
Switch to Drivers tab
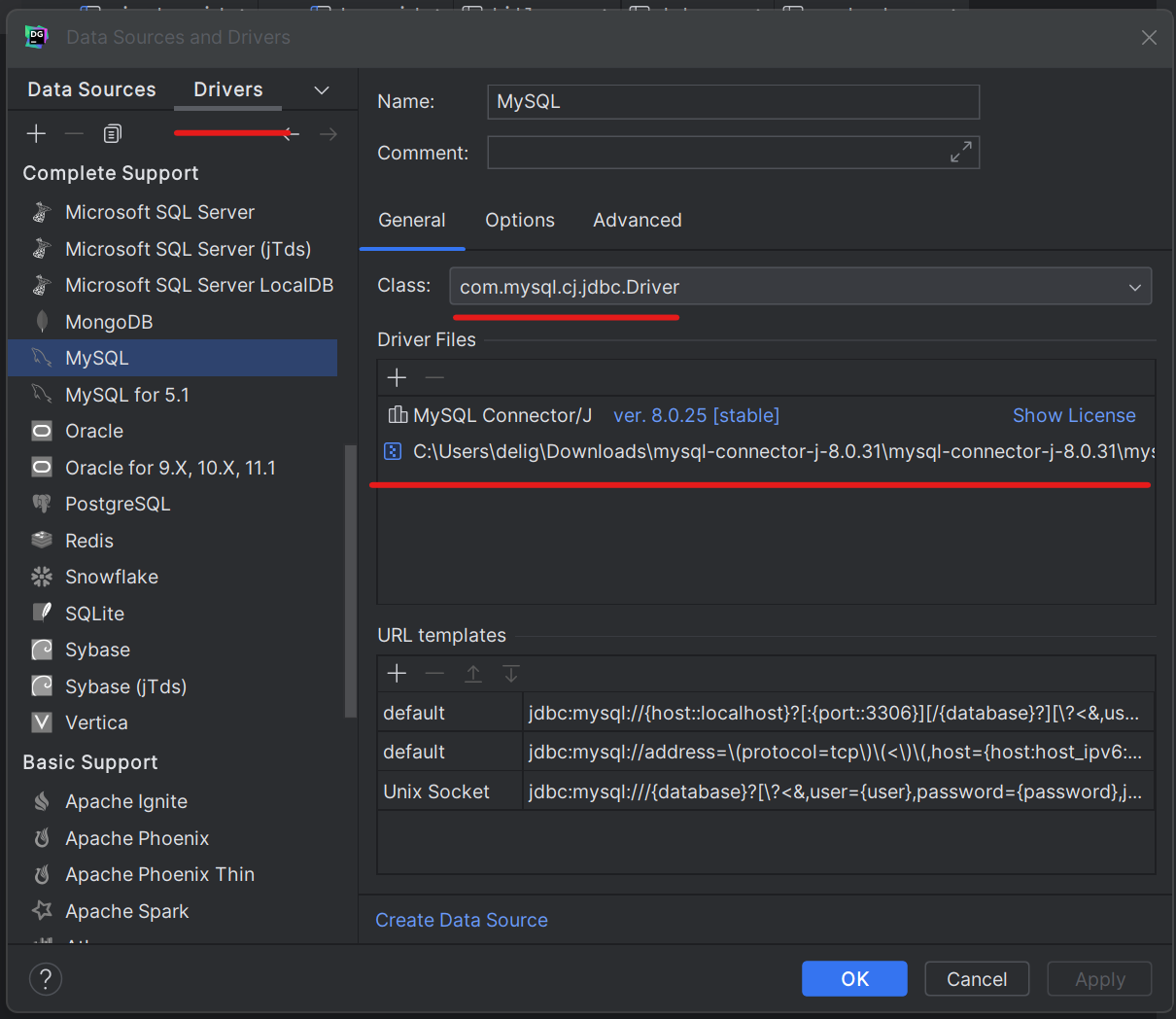(x=228, y=89)
